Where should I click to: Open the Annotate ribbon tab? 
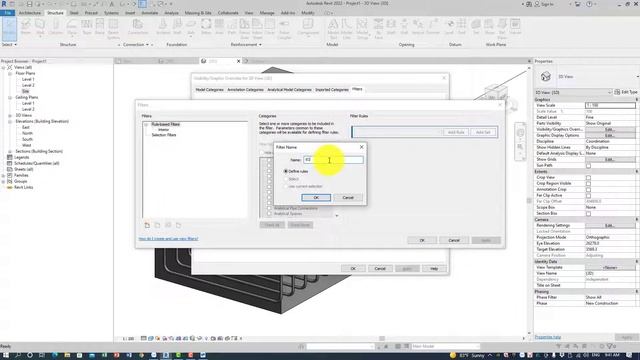tap(149, 13)
